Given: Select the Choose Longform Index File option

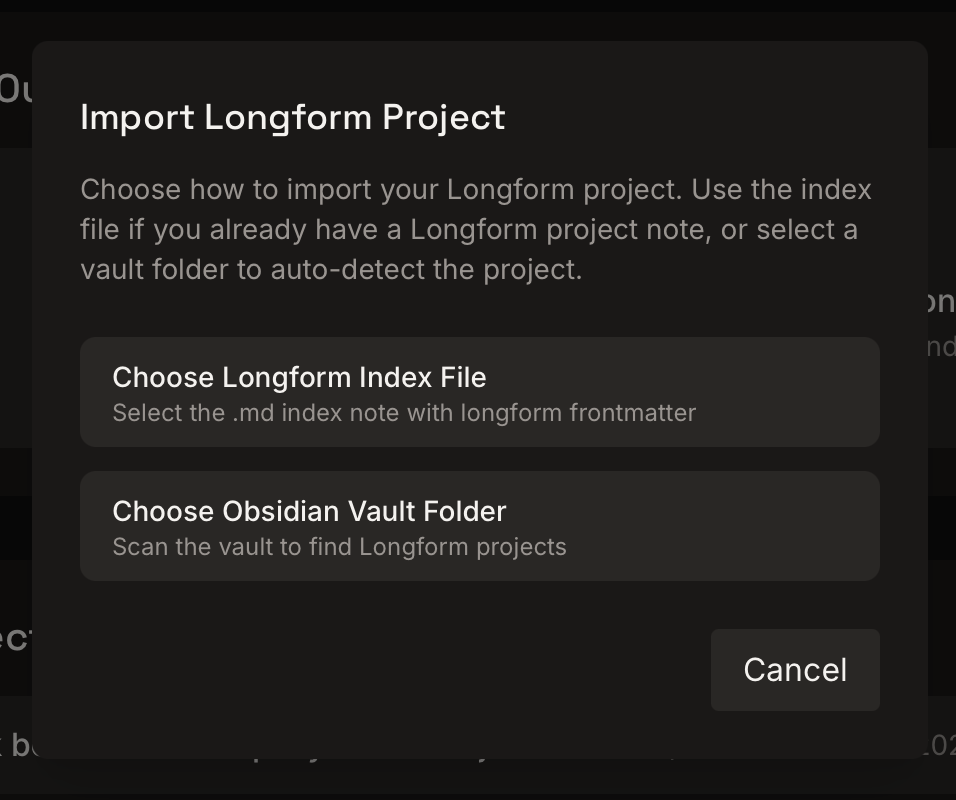Looking at the screenshot, I should 478,391.
